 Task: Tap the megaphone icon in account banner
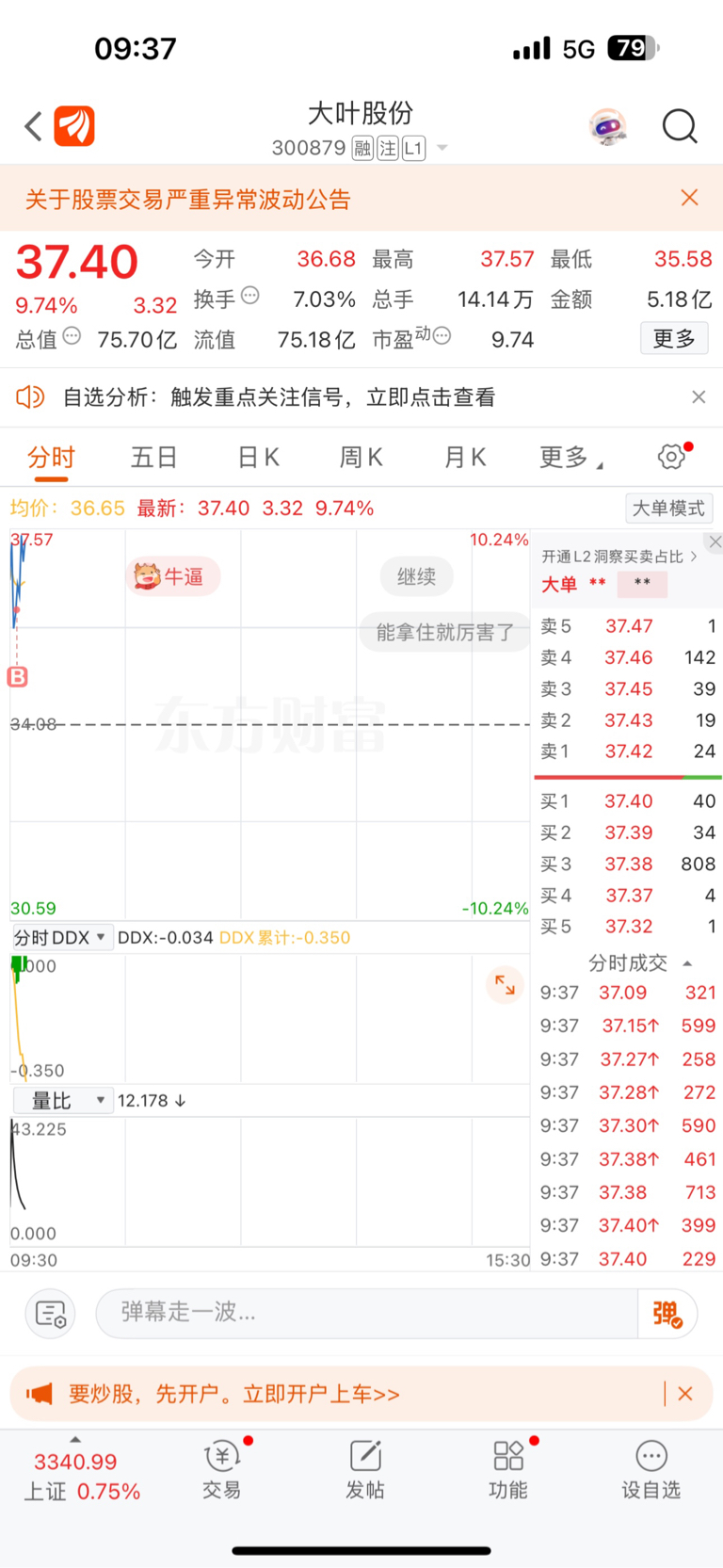(x=39, y=1394)
